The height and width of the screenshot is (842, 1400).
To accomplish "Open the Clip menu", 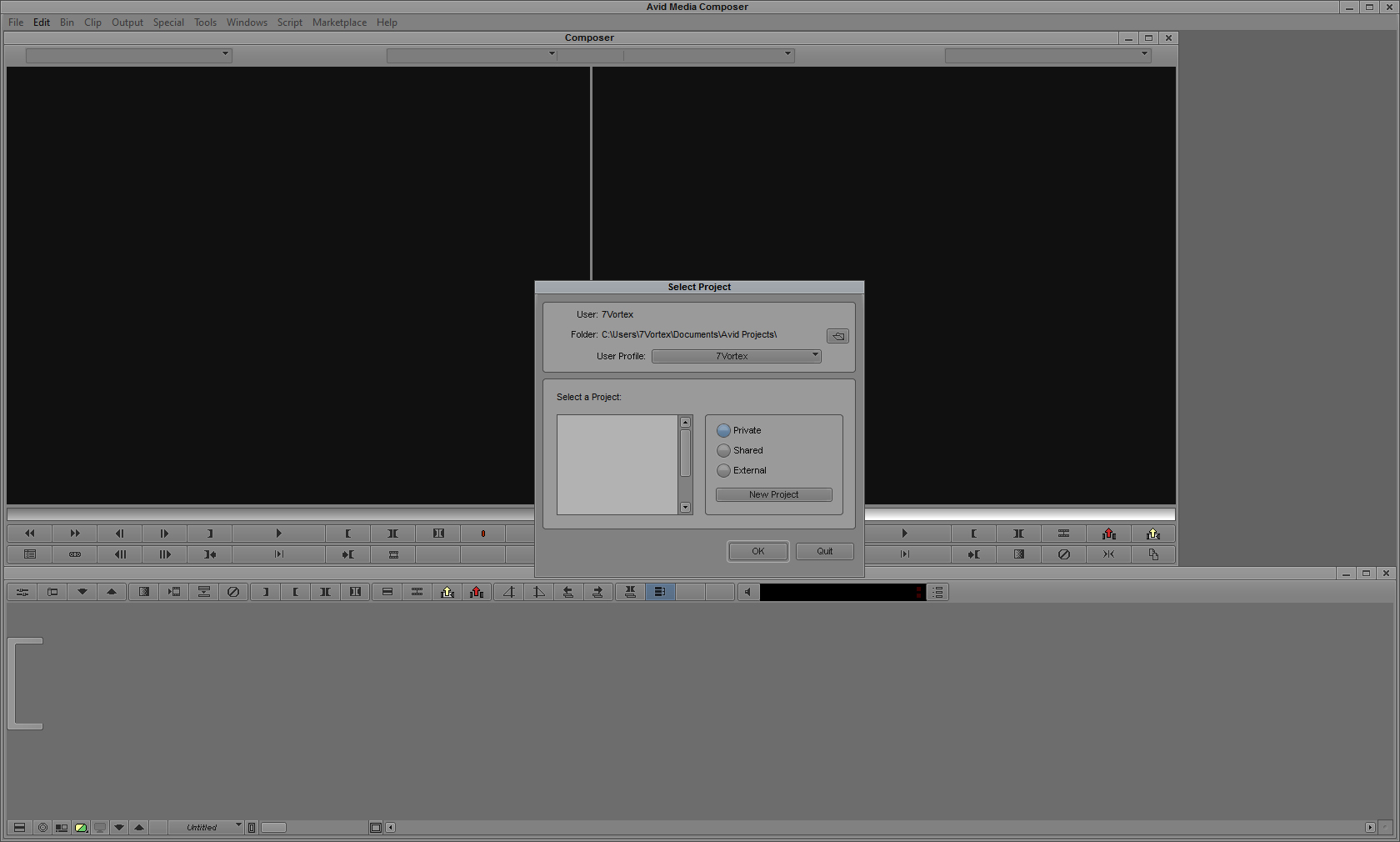I will click(92, 23).
